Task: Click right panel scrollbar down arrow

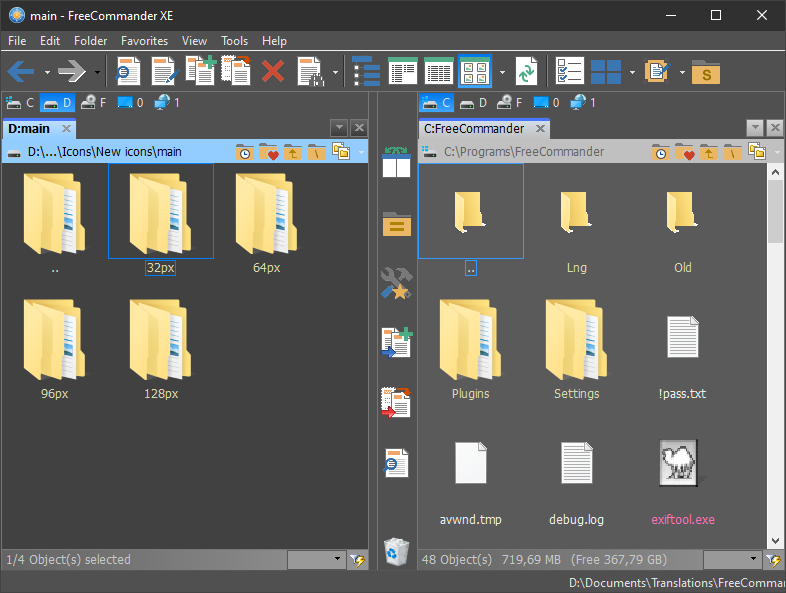Action: coord(775,540)
